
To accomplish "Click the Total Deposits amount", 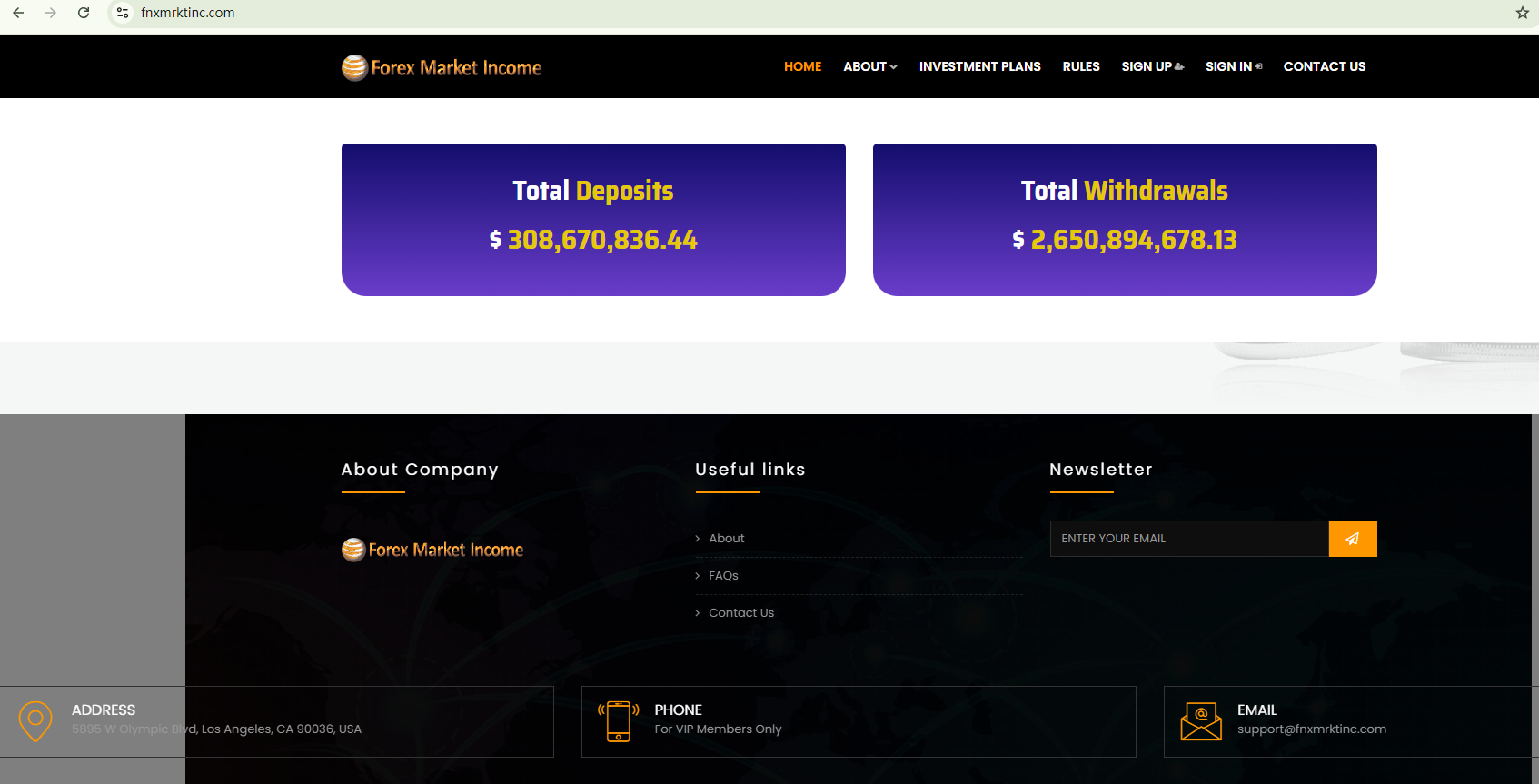I will (x=593, y=240).
